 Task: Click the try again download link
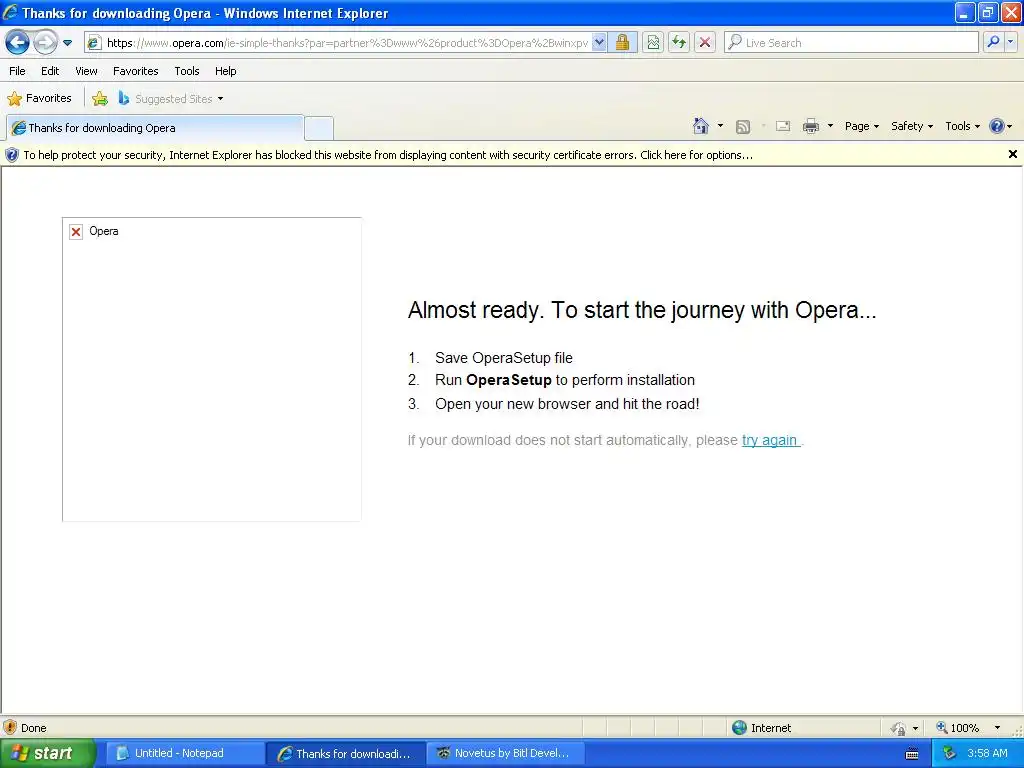click(769, 440)
